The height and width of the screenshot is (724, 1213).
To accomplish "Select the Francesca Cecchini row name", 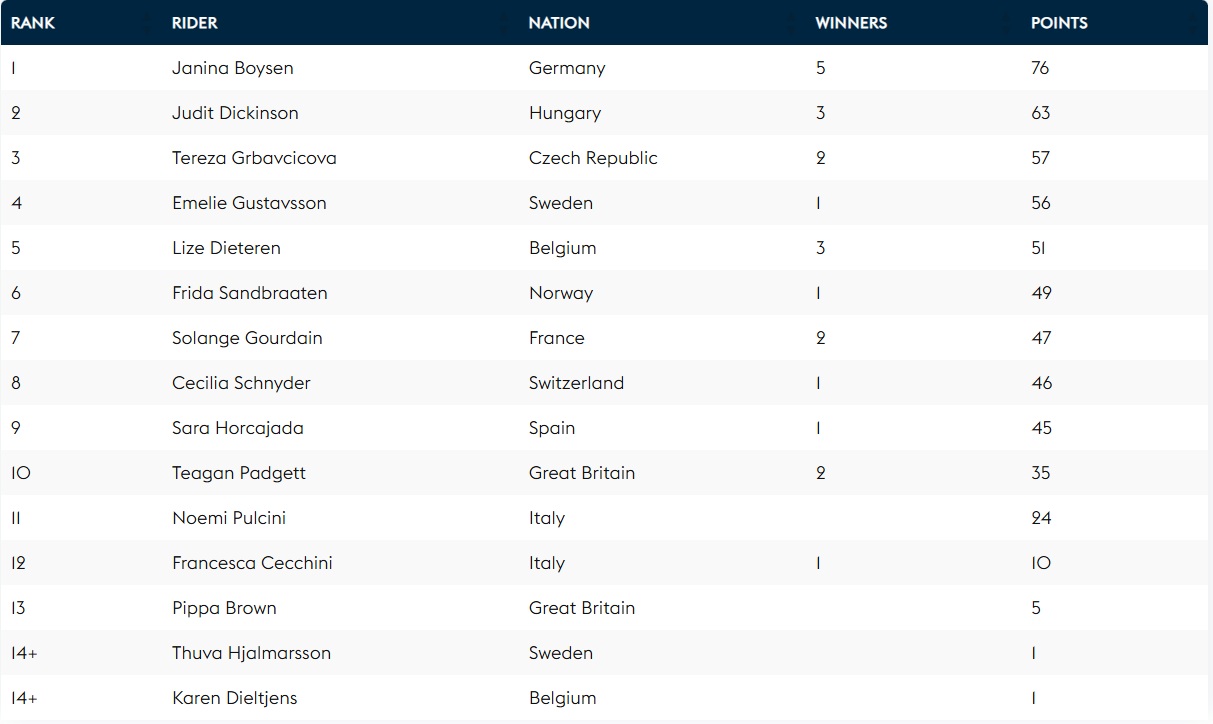I will pyautogui.click(x=252, y=563).
